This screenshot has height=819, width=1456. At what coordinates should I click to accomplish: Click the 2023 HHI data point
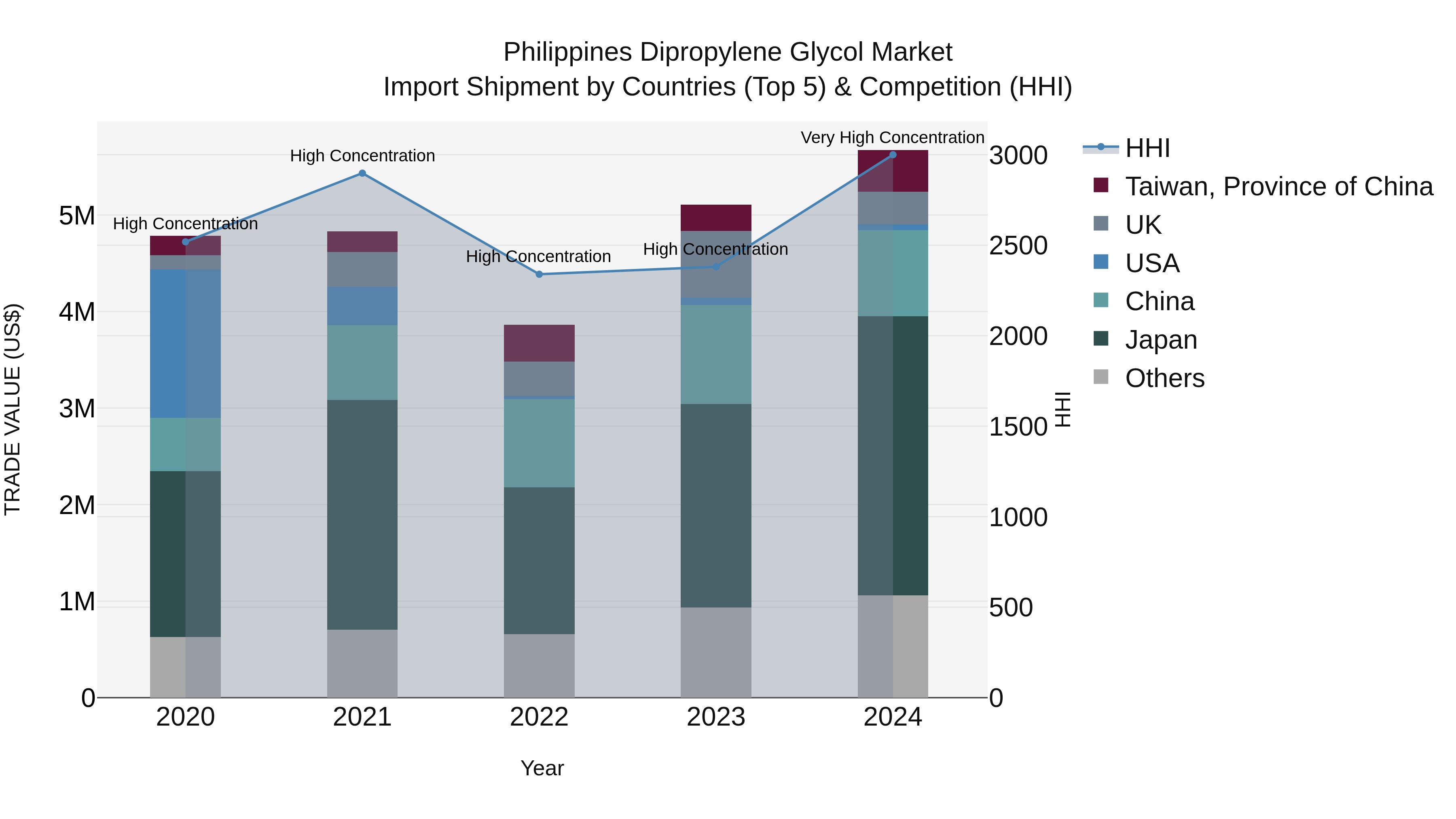coord(716,267)
